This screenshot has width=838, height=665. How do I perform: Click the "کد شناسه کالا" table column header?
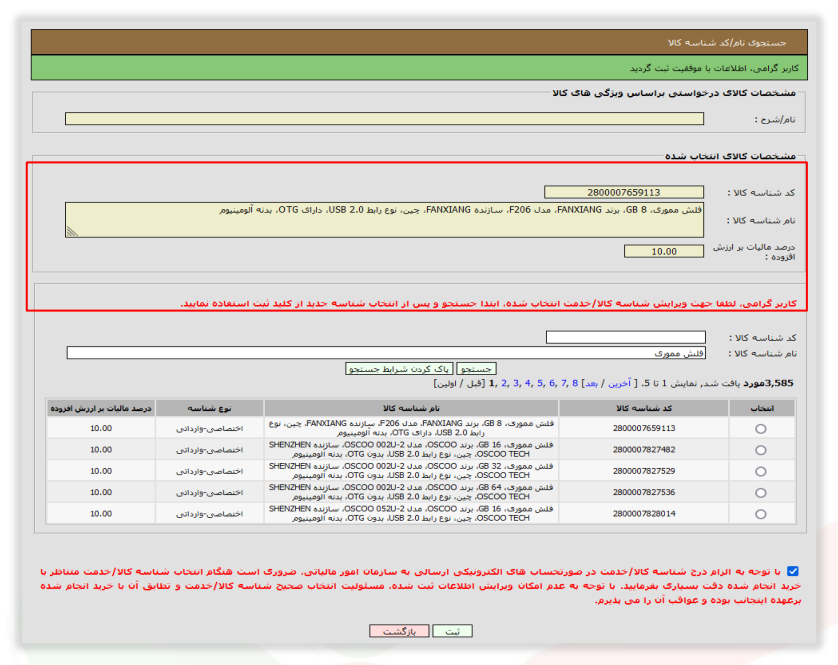click(x=644, y=408)
